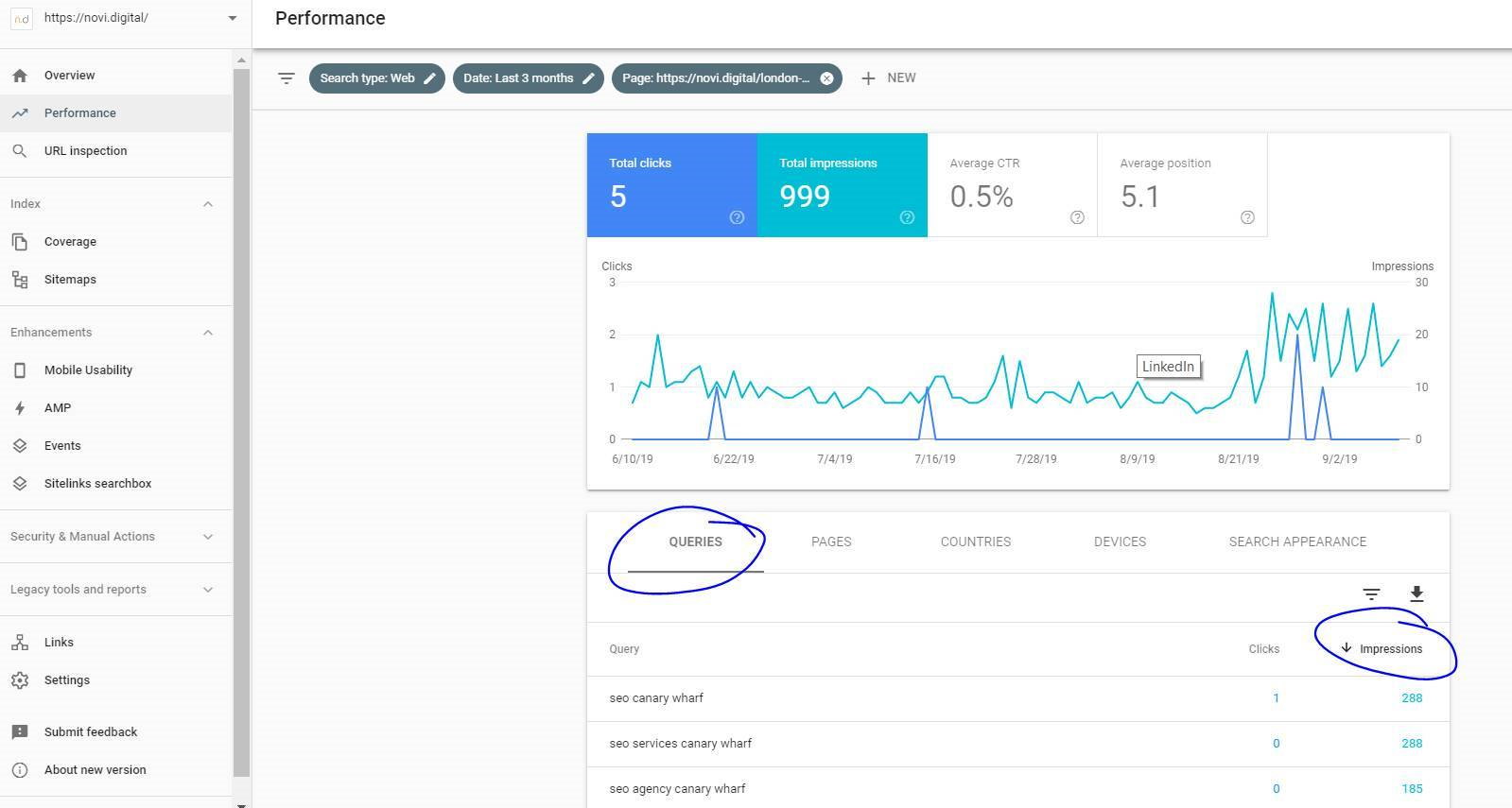The width and height of the screenshot is (1512, 808).
Task: Toggle the Total clicks metric card
Action: click(x=671, y=185)
